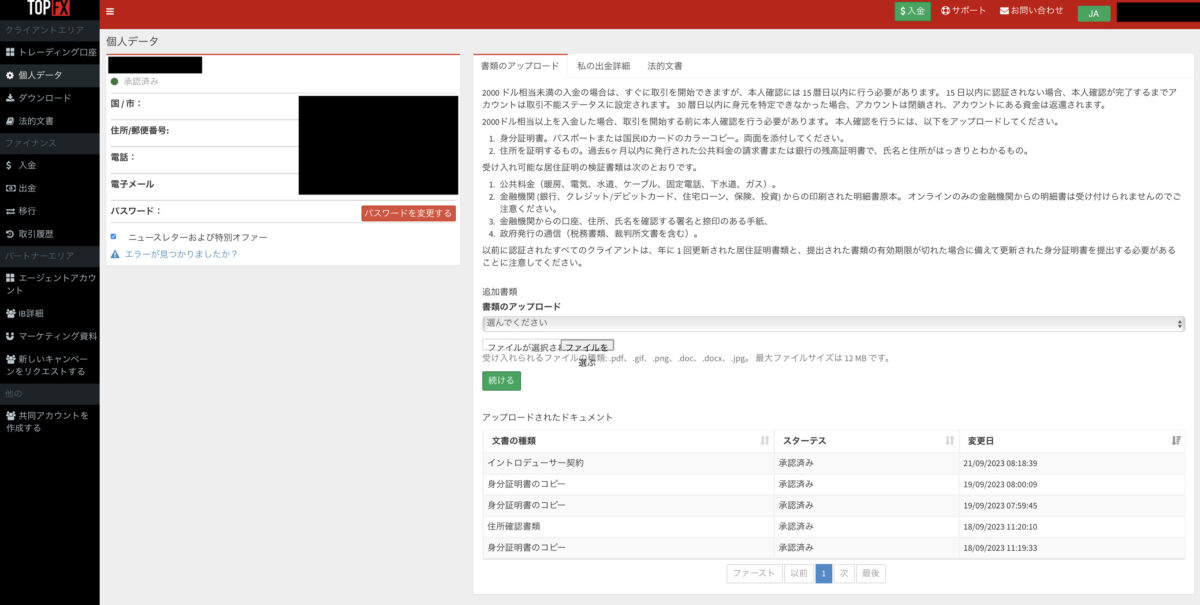Click the hamburger menu icon in header
The width and height of the screenshot is (1200, 605).
point(110,12)
